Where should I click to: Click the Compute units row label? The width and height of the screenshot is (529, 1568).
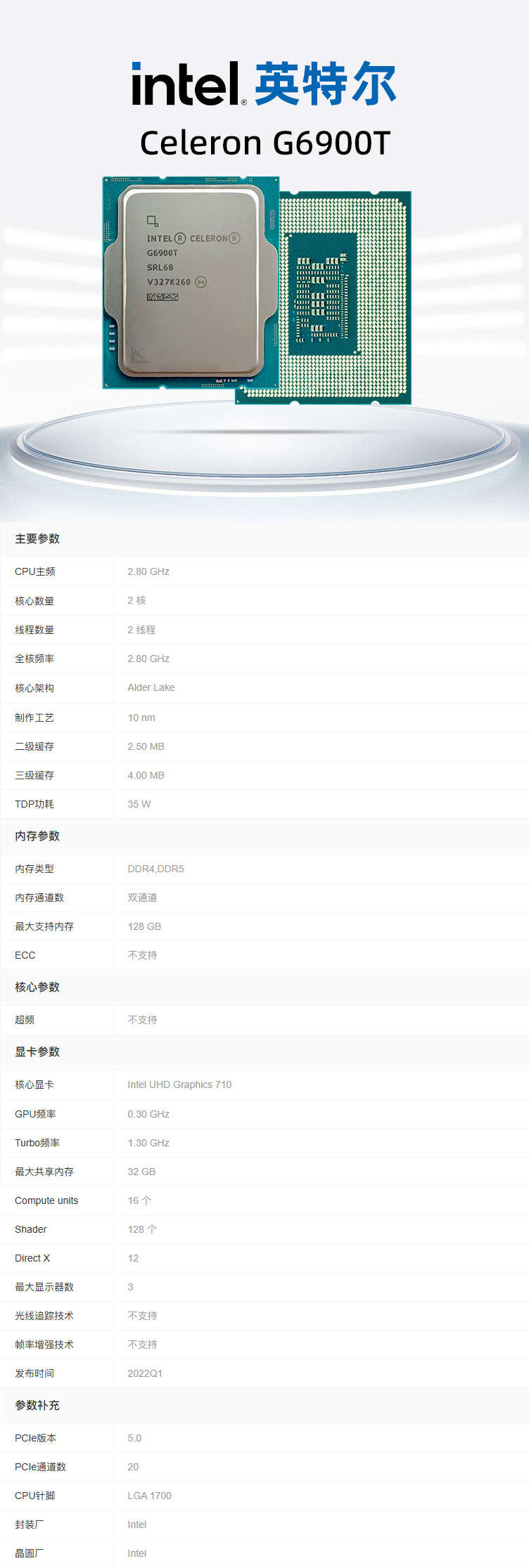(x=46, y=1200)
